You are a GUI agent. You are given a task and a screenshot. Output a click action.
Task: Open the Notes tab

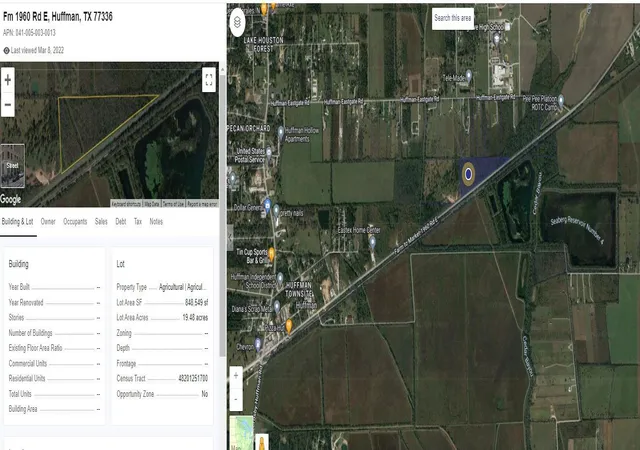tap(156, 222)
